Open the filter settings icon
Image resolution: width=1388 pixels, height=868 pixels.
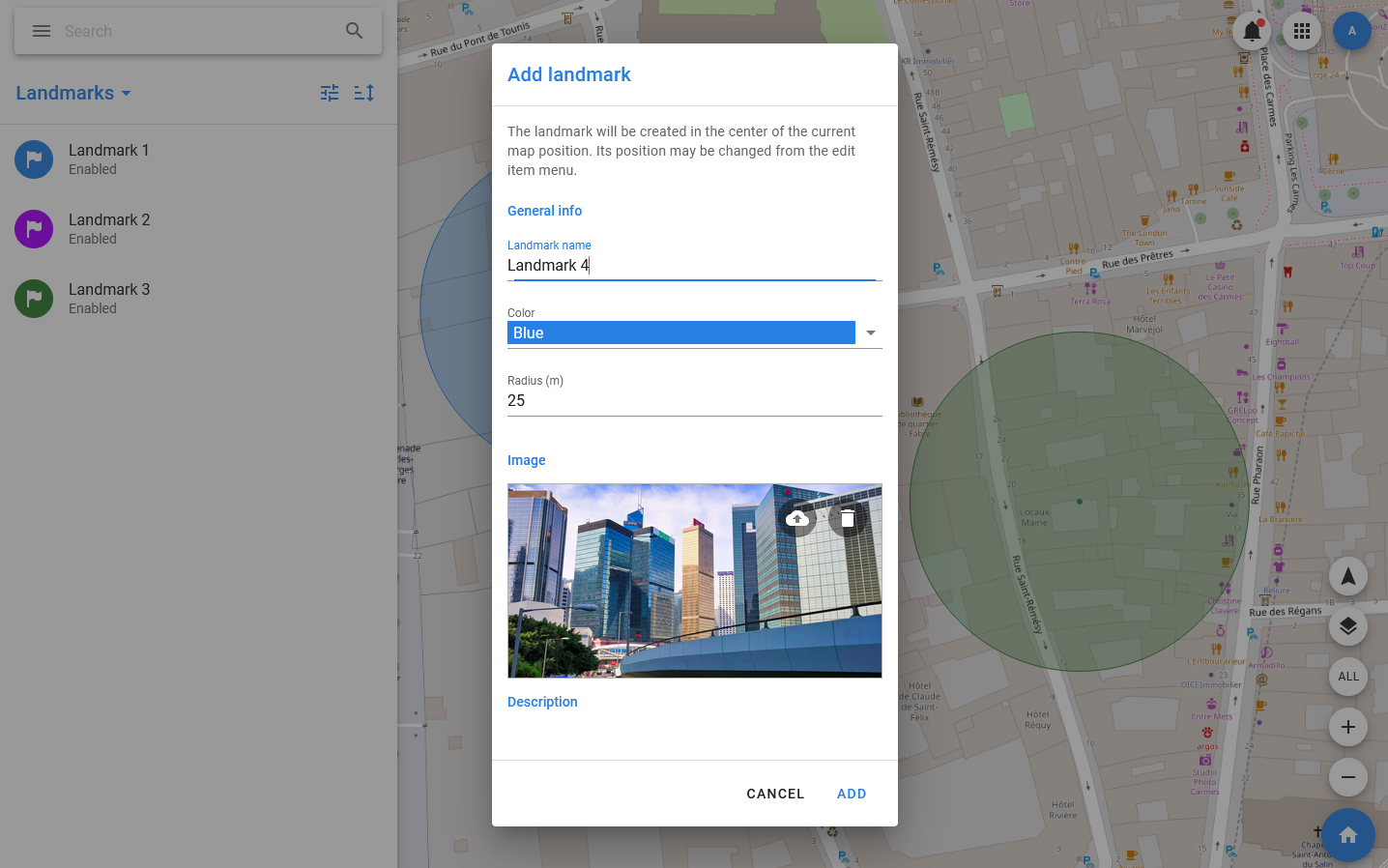tap(330, 93)
